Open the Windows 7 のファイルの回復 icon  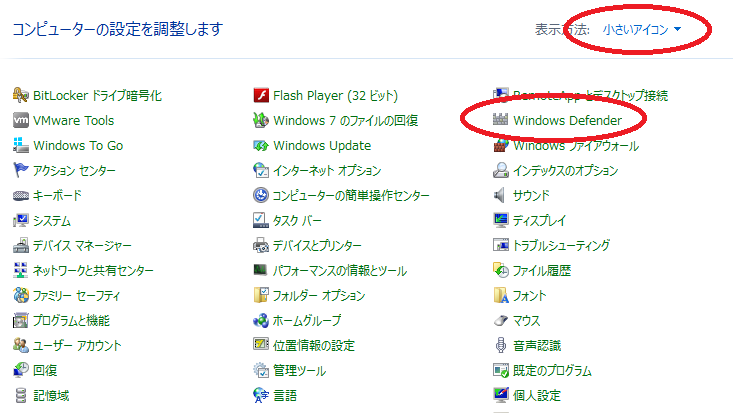pos(261,120)
